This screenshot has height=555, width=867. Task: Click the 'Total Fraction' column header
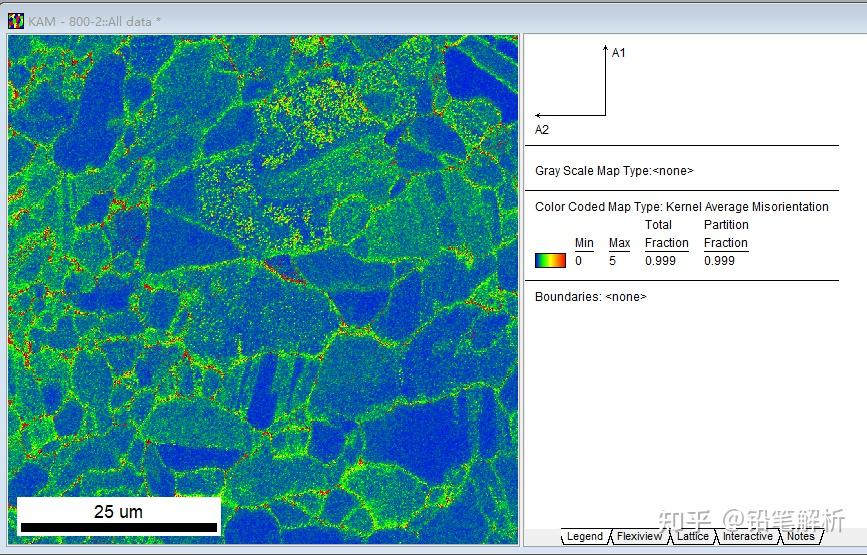pyautogui.click(x=666, y=234)
